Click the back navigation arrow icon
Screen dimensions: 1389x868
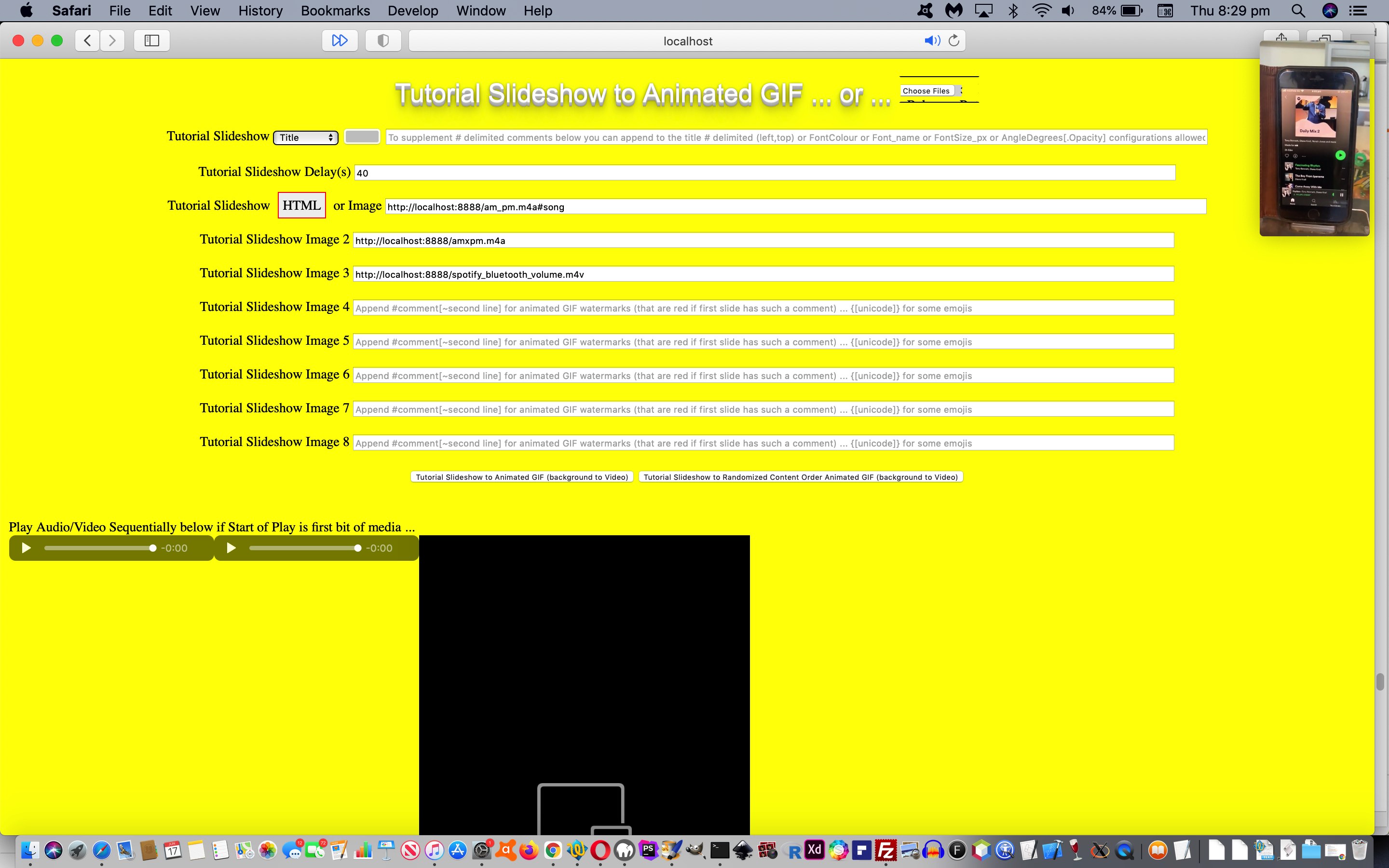(x=88, y=40)
